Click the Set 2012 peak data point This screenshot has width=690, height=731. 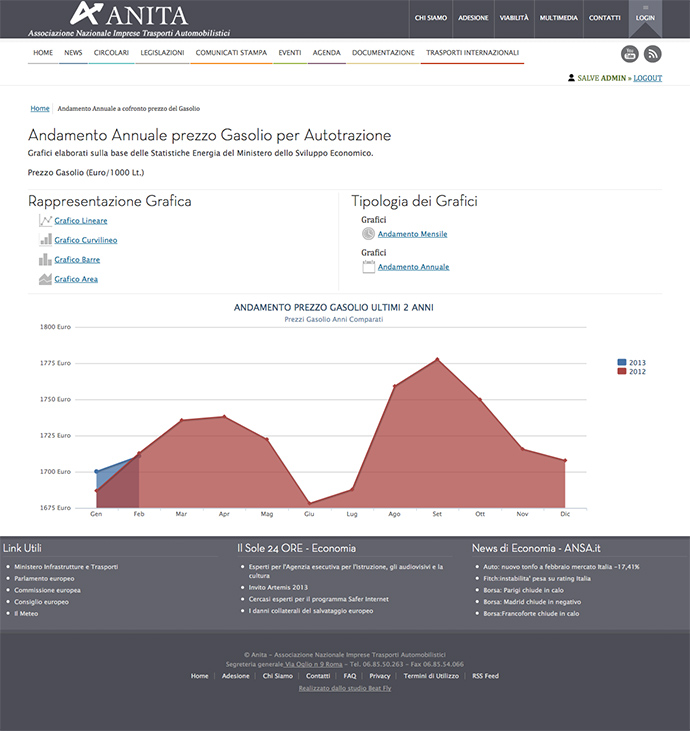(x=437, y=359)
